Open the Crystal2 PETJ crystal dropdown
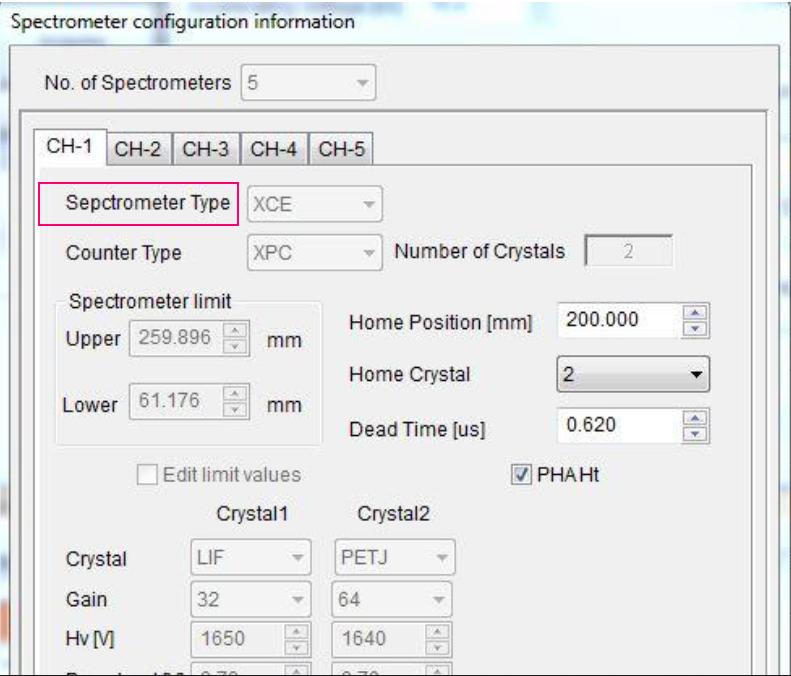Viewport: 791px width, 676px height. 392,559
